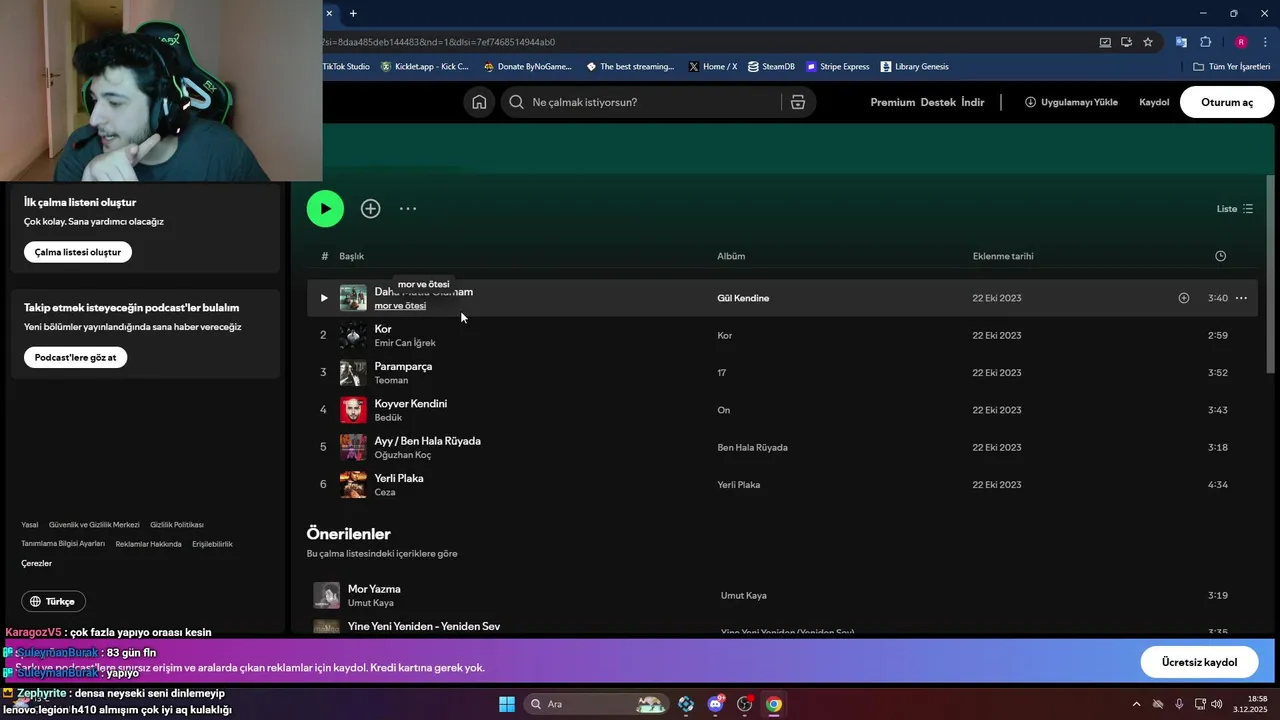Click the Ücretsiz kaydol button
Image resolution: width=1280 pixels, height=720 pixels.
1199,662
